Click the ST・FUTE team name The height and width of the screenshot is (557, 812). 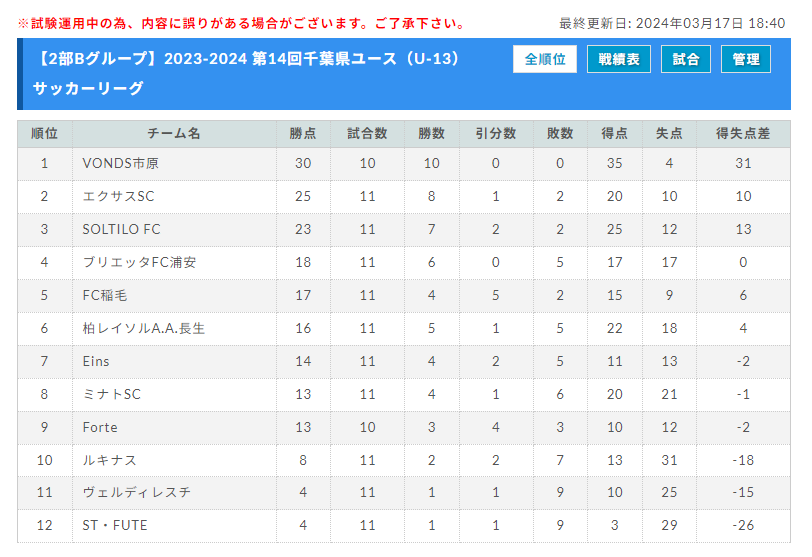(x=115, y=525)
